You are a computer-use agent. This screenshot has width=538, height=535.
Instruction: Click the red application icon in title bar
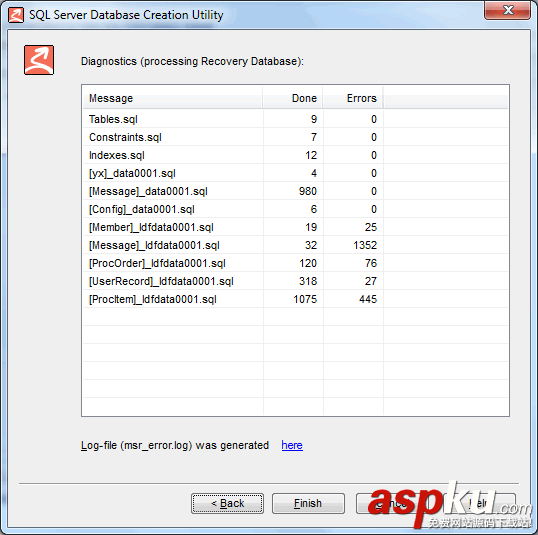click(16, 15)
